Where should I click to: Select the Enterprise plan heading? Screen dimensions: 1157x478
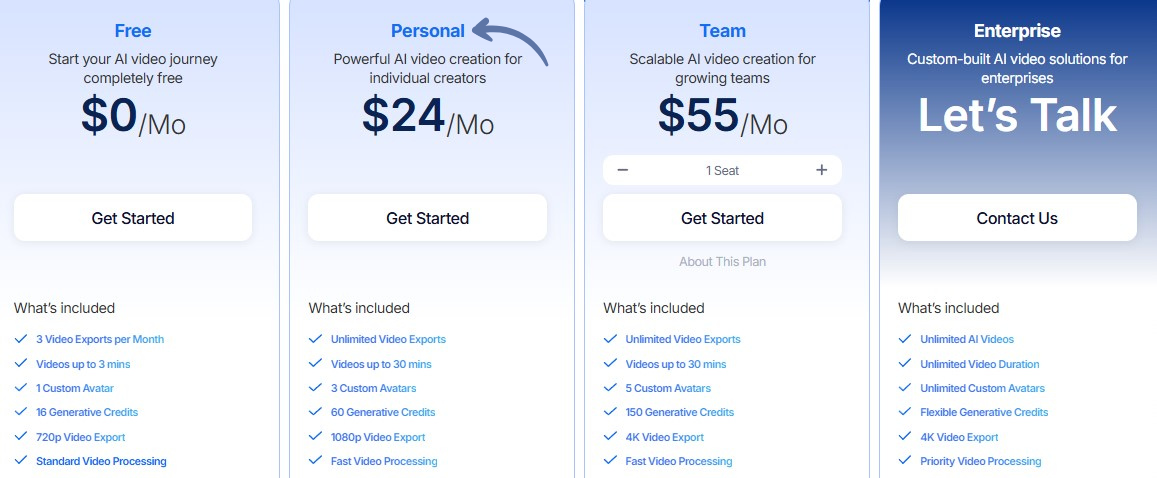1017,31
